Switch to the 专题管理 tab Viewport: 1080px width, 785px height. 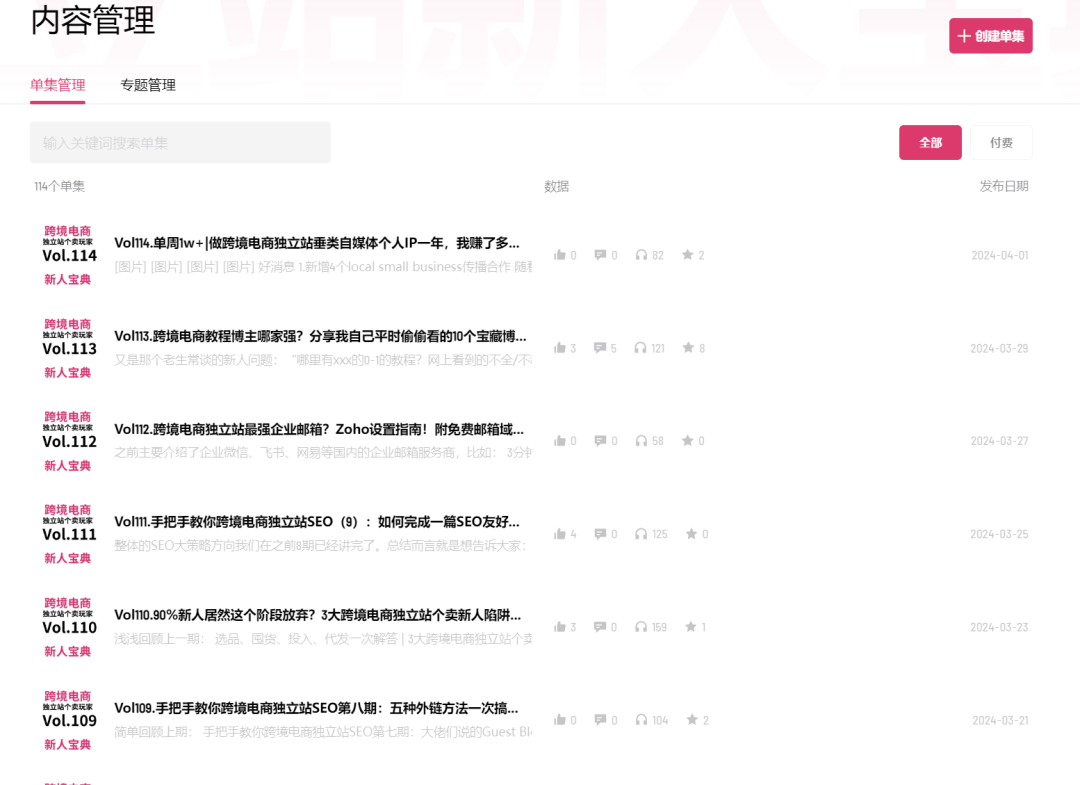click(148, 85)
